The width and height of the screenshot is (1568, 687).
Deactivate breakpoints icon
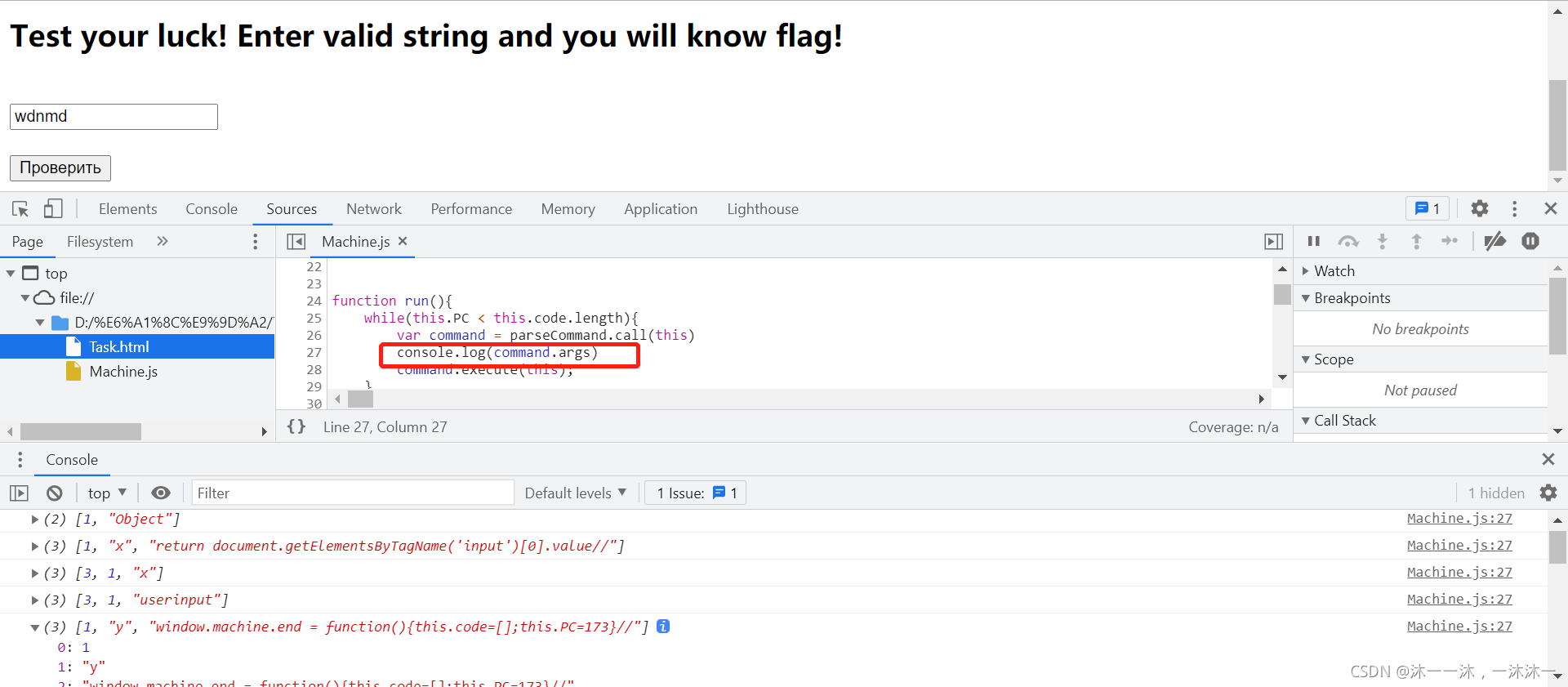pyautogui.click(x=1495, y=241)
